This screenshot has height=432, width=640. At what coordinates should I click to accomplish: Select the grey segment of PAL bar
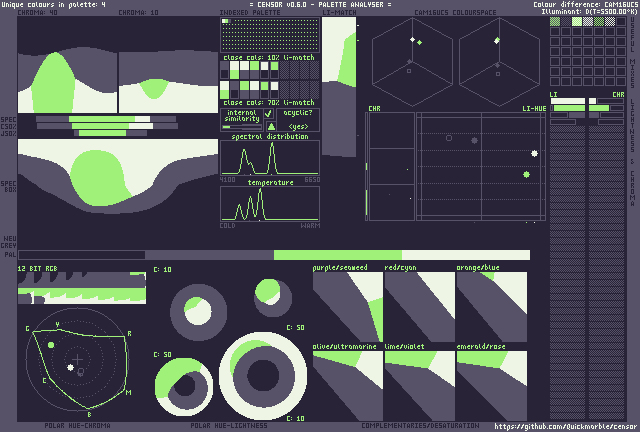coord(209,255)
